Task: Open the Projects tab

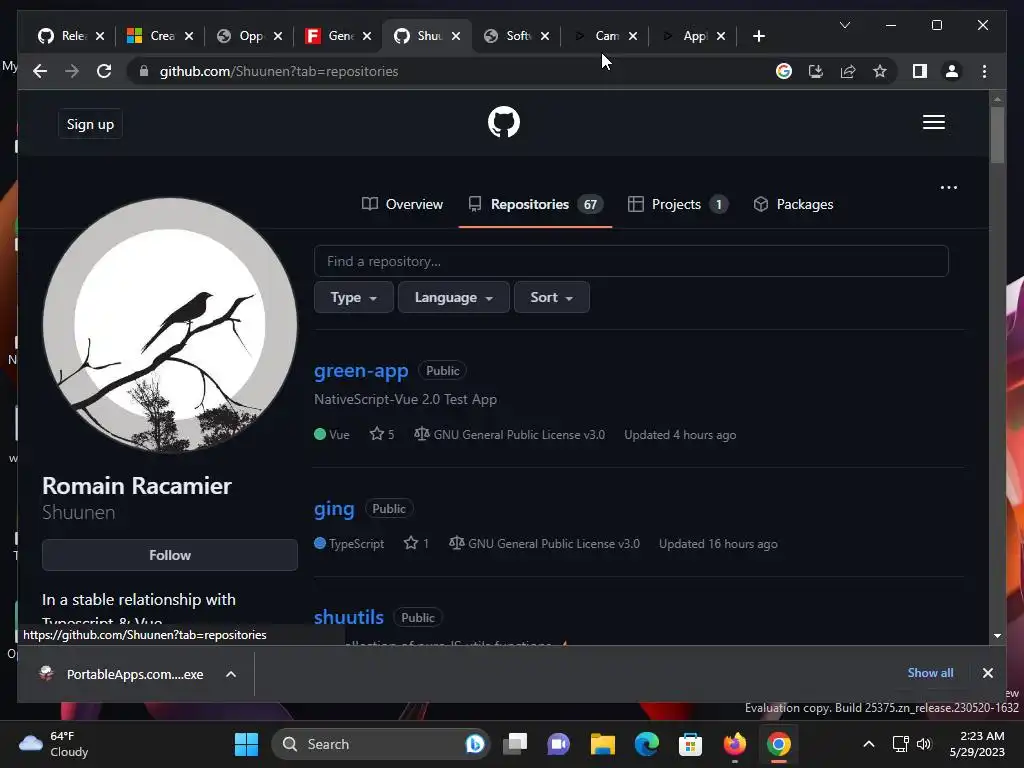Action: click(678, 204)
